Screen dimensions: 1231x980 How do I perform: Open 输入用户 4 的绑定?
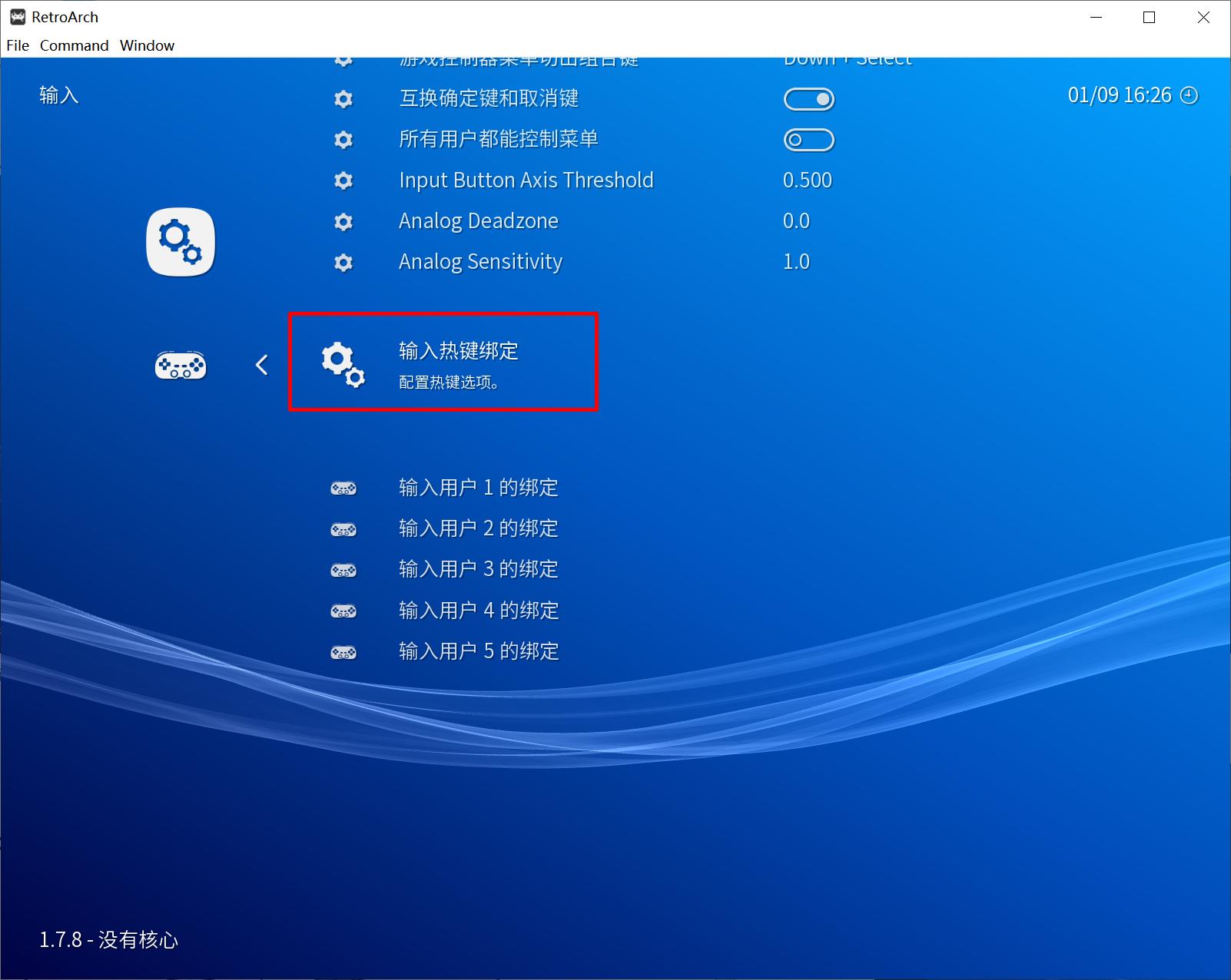479,611
